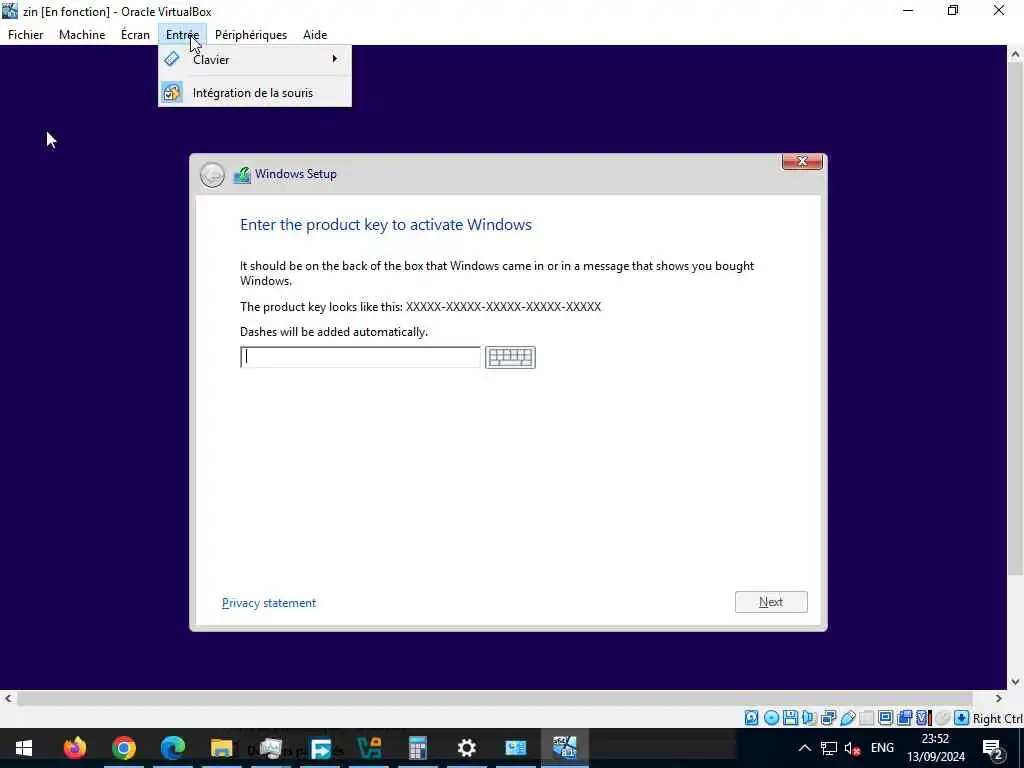Click the horizontal scrollbar right arrow
This screenshot has height=768, width=1024.
point(998,699)
